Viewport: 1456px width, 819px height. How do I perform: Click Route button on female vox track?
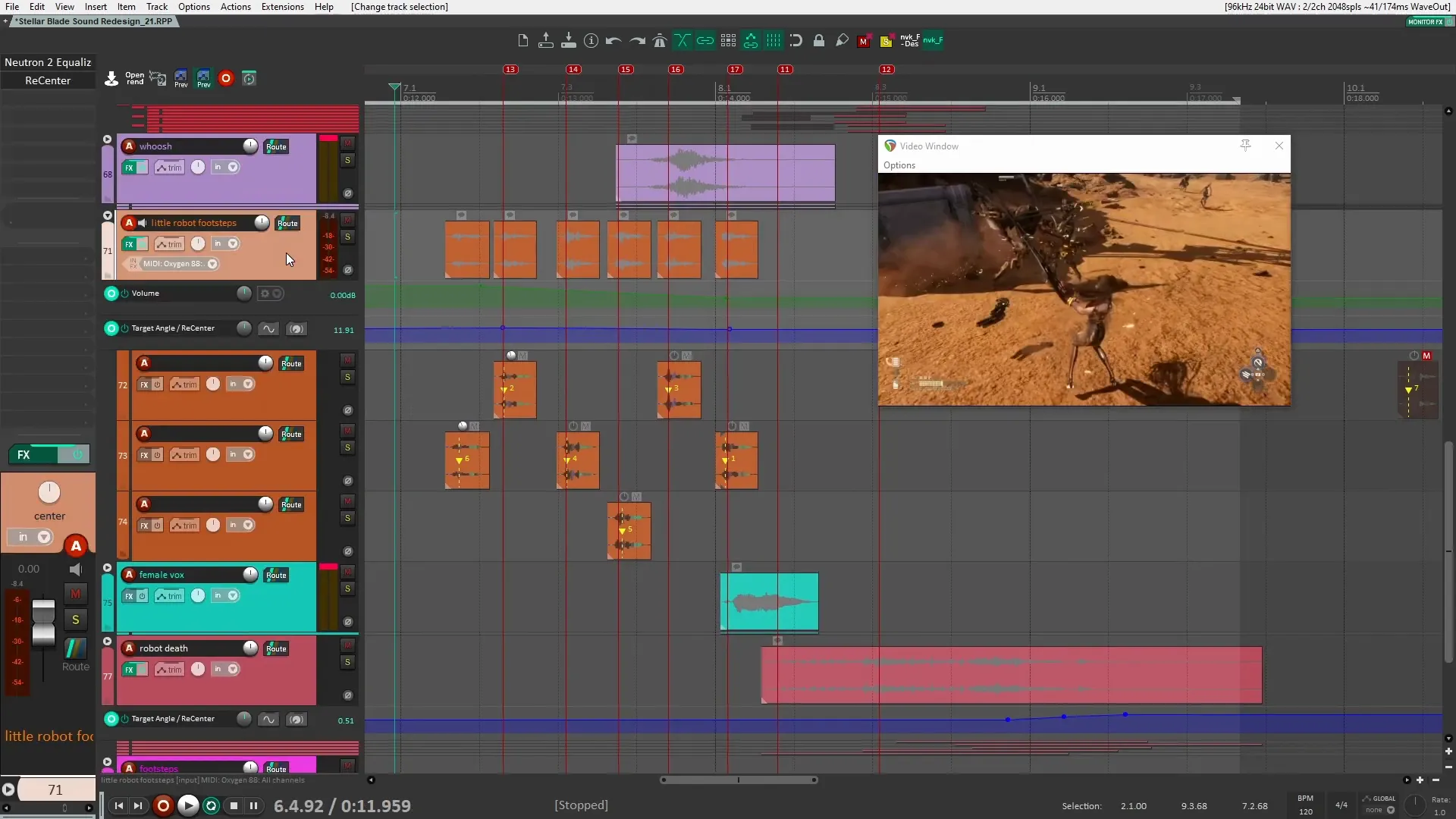[x=276, y=576]
